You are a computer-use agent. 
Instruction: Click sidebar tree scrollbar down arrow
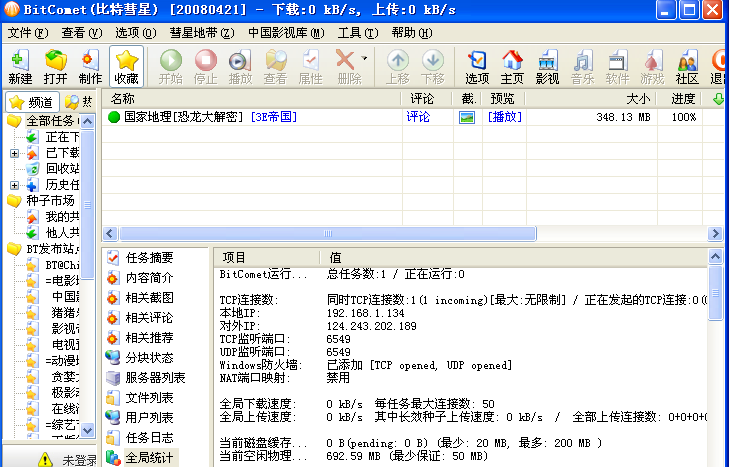coord(87,430)
